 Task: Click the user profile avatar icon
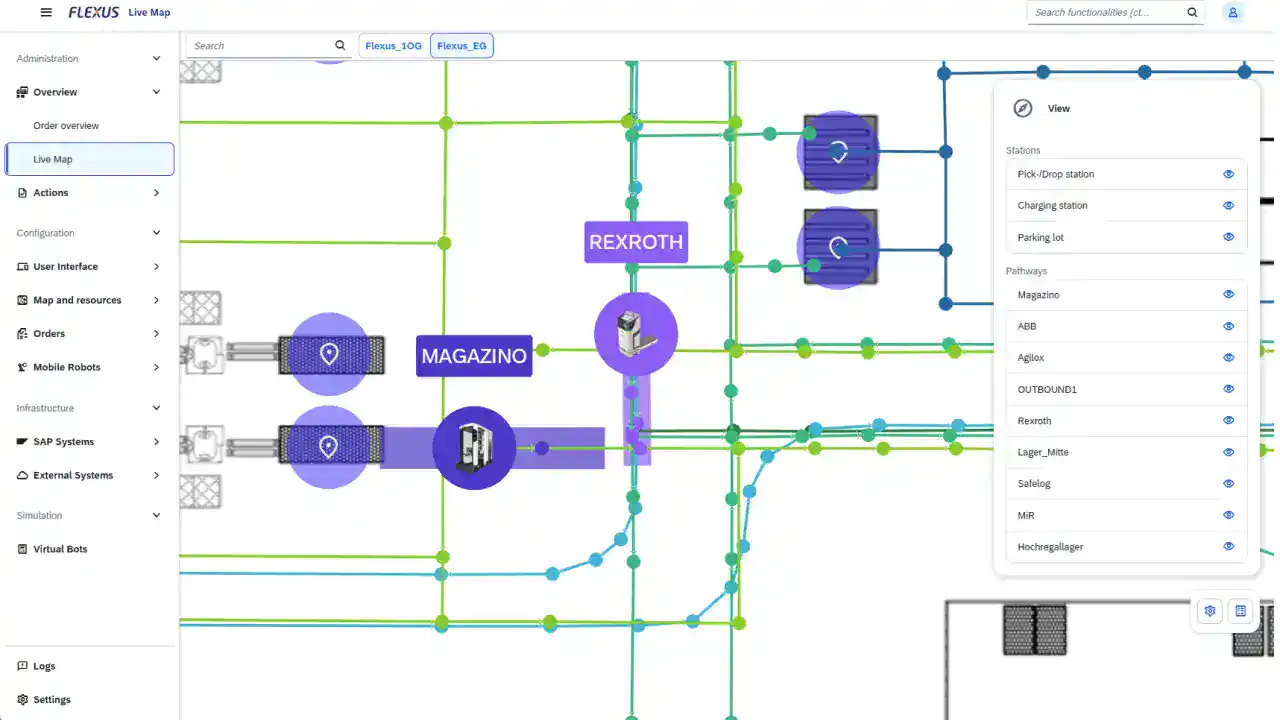pos(1233,12)
